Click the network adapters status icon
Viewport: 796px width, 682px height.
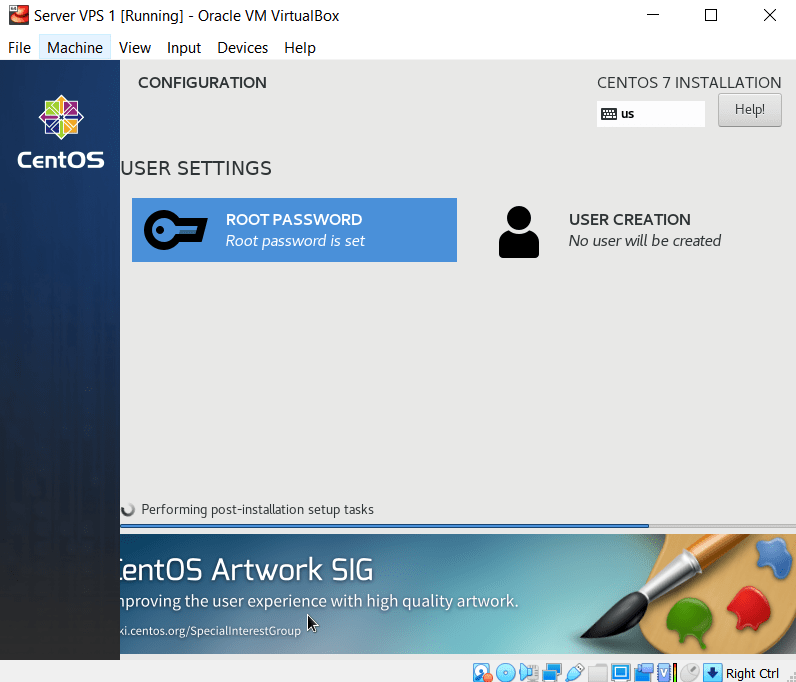552,672
